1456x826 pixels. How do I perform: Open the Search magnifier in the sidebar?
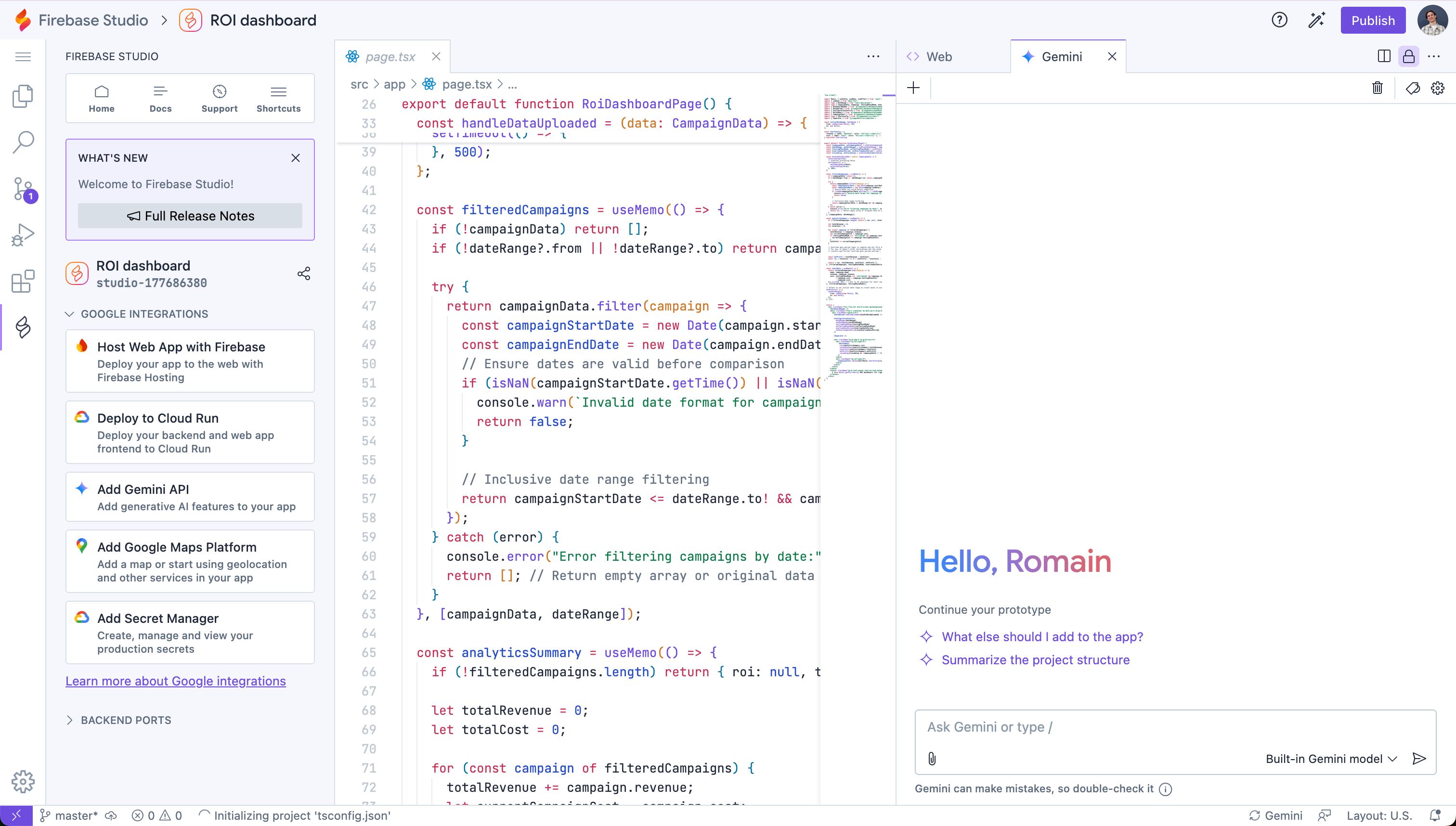(x=23, y=142)
